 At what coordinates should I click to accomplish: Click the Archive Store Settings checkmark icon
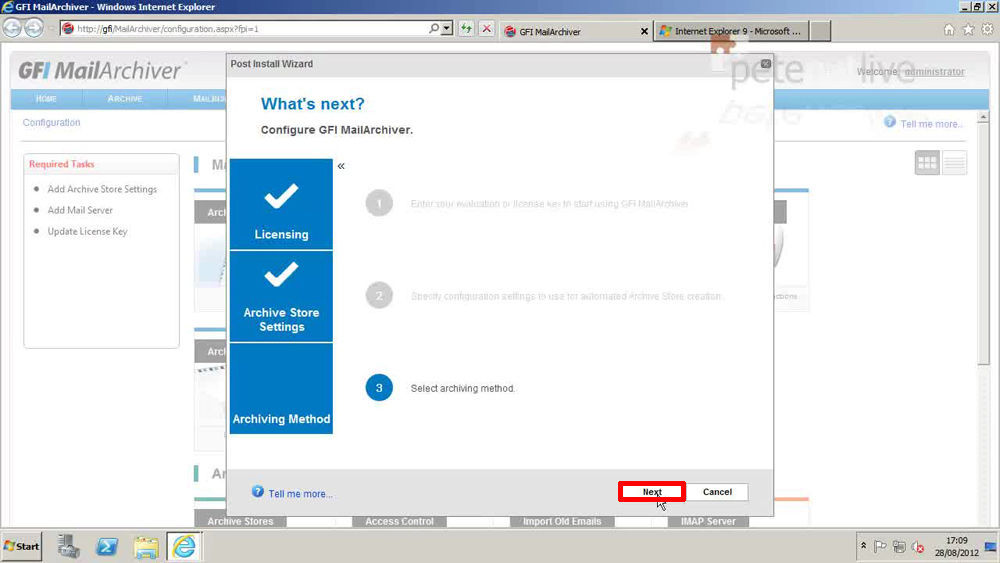(x=281, y=275)
